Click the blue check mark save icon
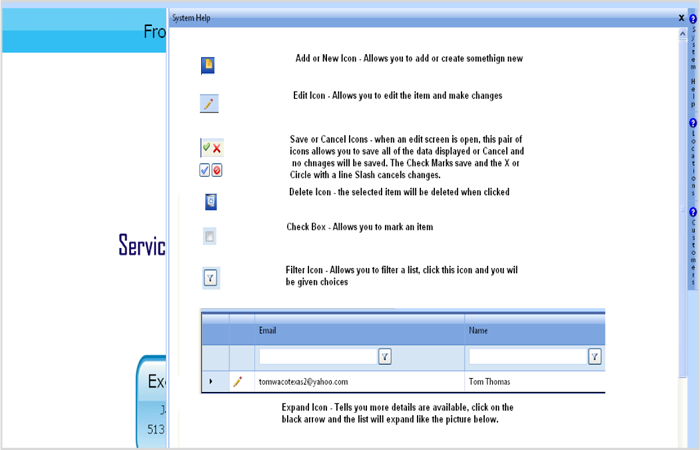700x450 pixels. point(204,170)
